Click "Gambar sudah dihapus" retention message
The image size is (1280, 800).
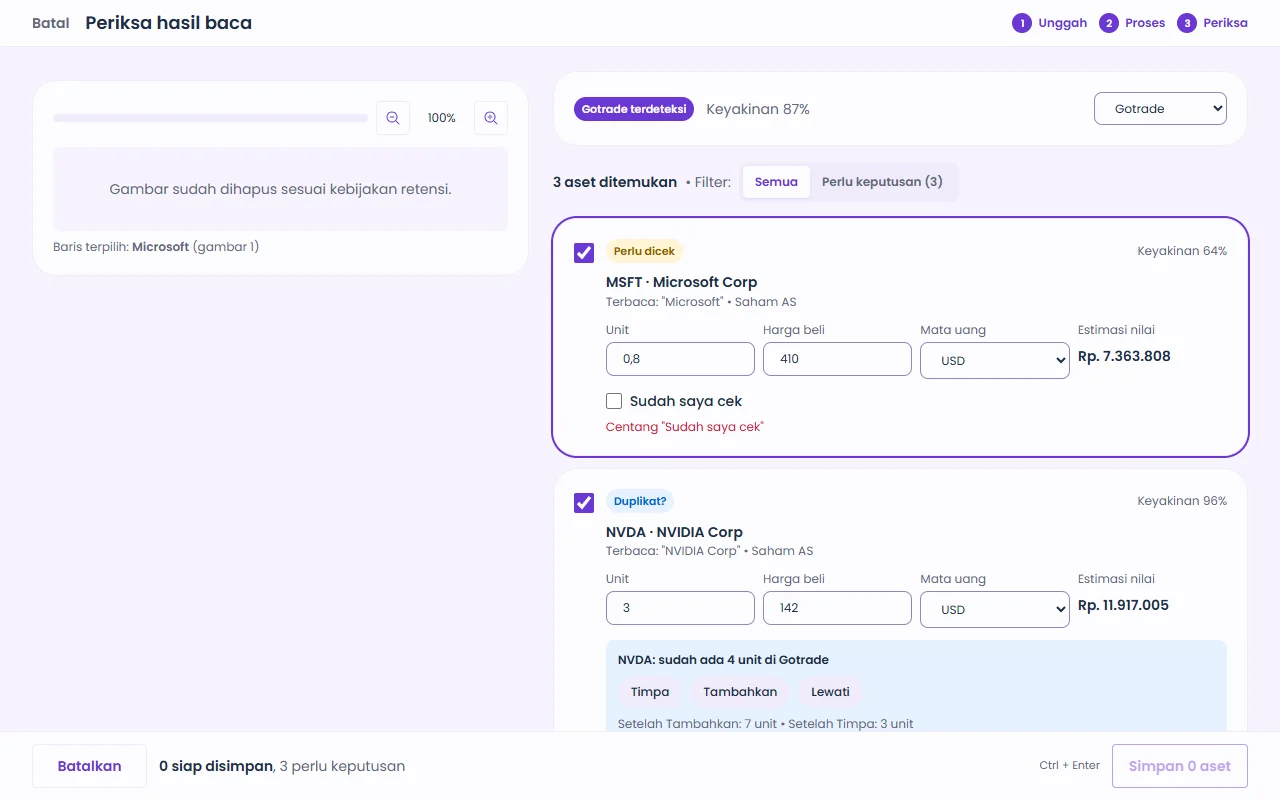click(x=280, y=189)
